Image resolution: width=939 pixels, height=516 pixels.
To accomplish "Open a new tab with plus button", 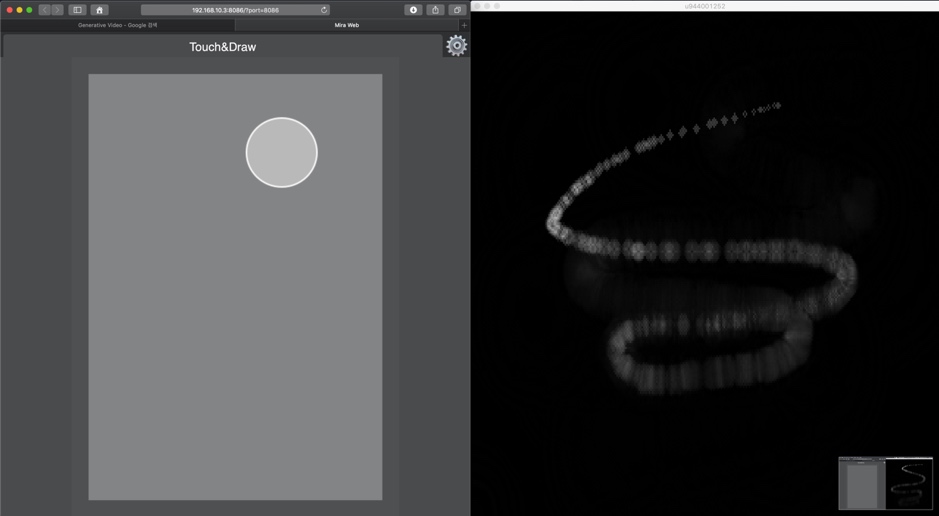I will point(464,25).
